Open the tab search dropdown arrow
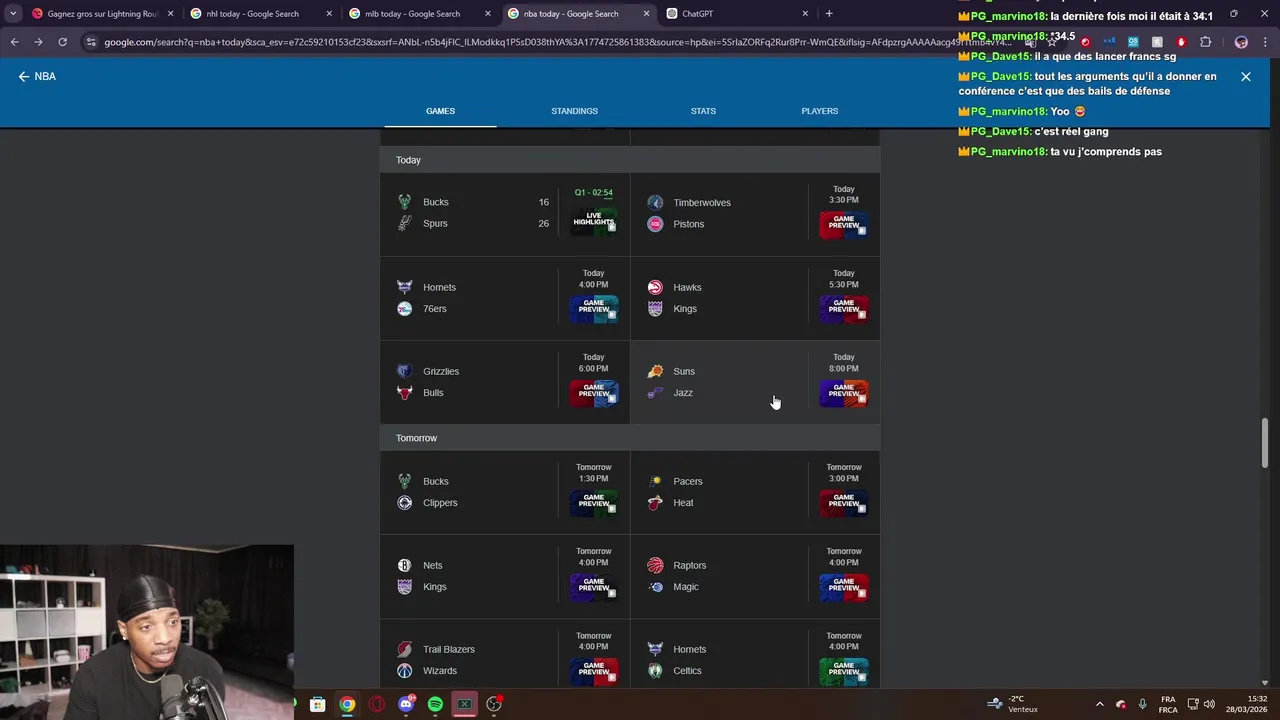 point(13,14)
